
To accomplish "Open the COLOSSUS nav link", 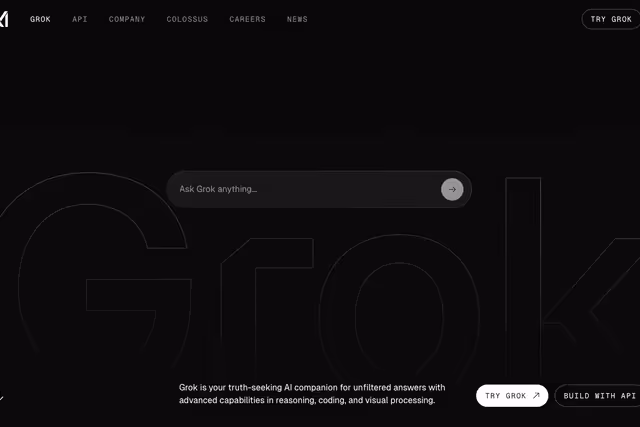I will point(187,19).
